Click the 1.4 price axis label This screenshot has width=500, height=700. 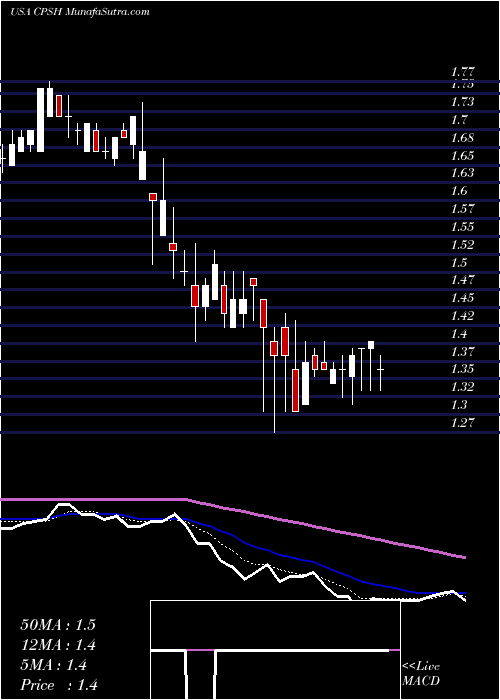[459, 333]
